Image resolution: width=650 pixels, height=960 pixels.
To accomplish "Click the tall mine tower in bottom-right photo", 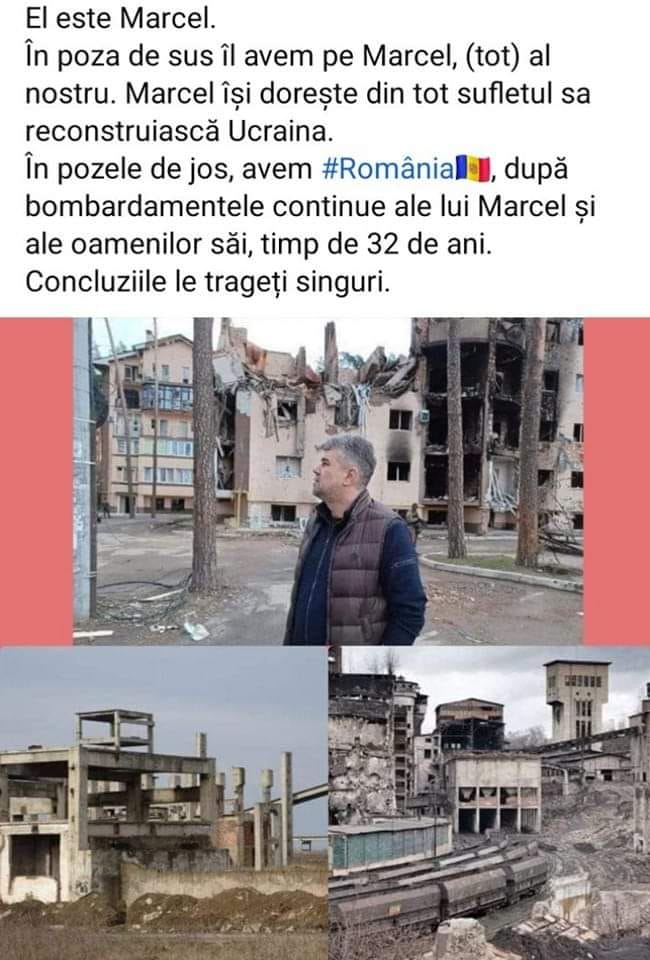I will 577,701.
